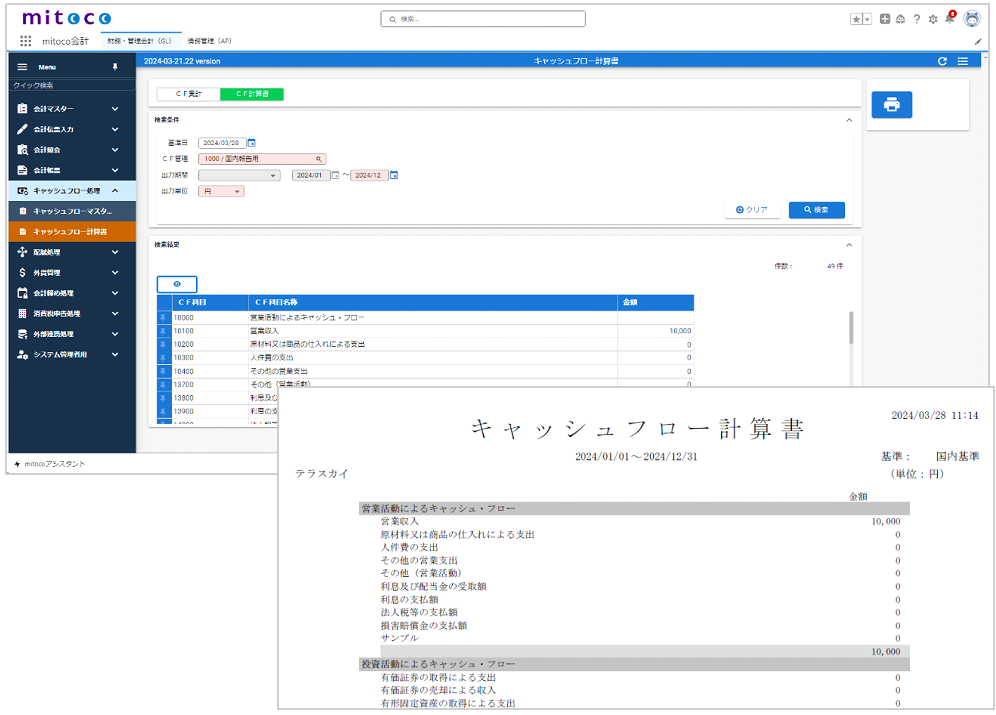Viewport: 996px width, 715px height.
Task: Toggle the hamburger Menu icon in sidebar
Action: coord(22,67)
